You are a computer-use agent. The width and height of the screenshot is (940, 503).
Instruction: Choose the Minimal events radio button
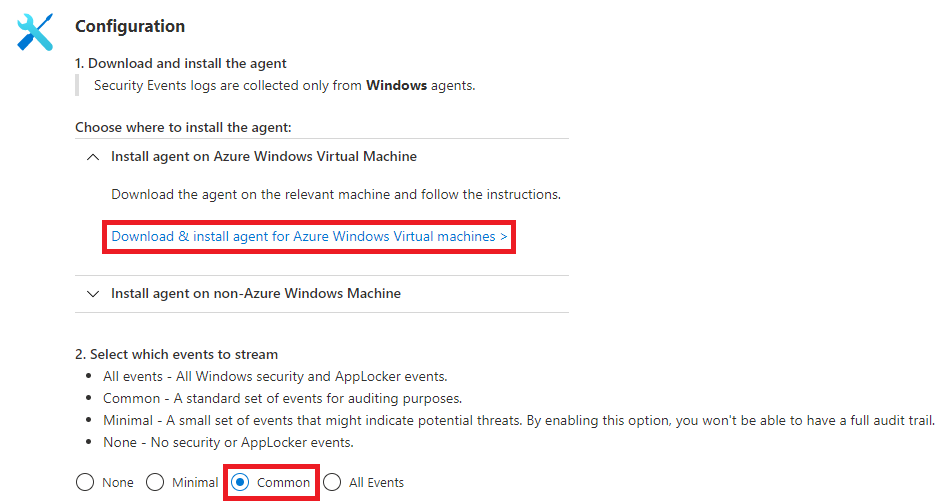click(x=155, y=483)
